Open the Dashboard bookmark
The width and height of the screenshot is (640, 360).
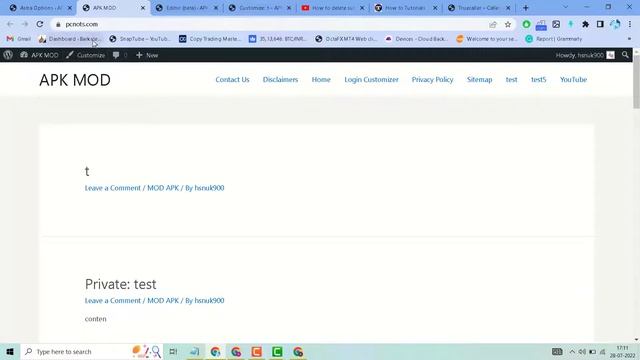coord(68,39)
